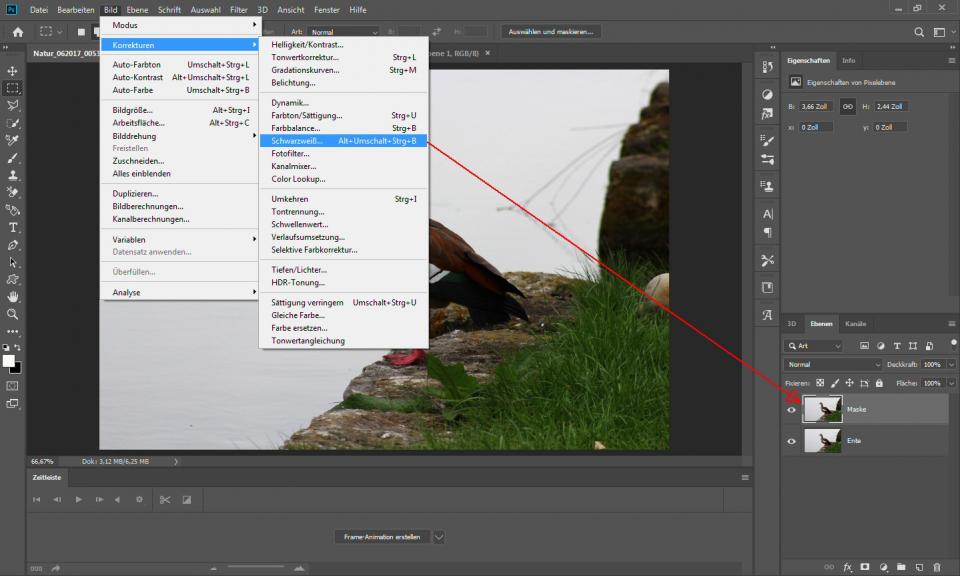This screenshot has width=960, height=576.
Task: Switch to the Kanäle tab
Action: (x=856, y=324)
